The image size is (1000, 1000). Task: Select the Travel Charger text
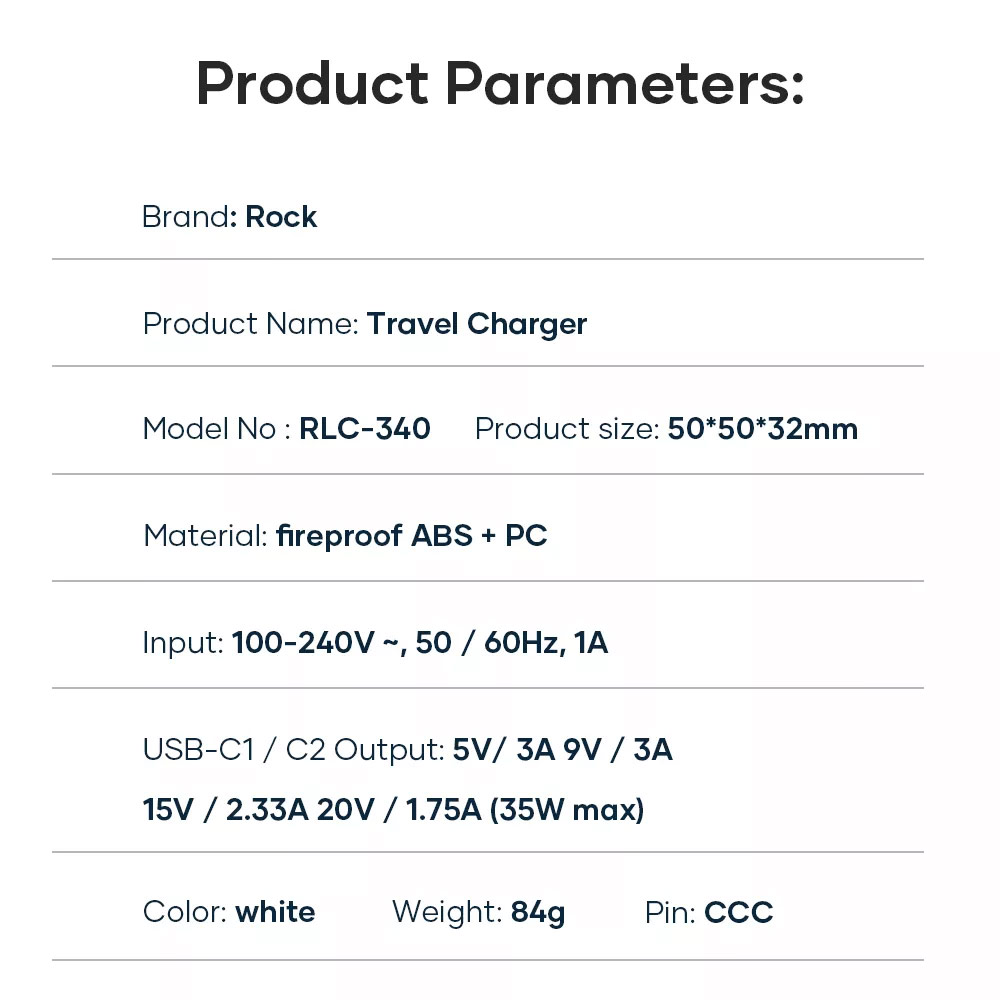click(x=477, y=324)
